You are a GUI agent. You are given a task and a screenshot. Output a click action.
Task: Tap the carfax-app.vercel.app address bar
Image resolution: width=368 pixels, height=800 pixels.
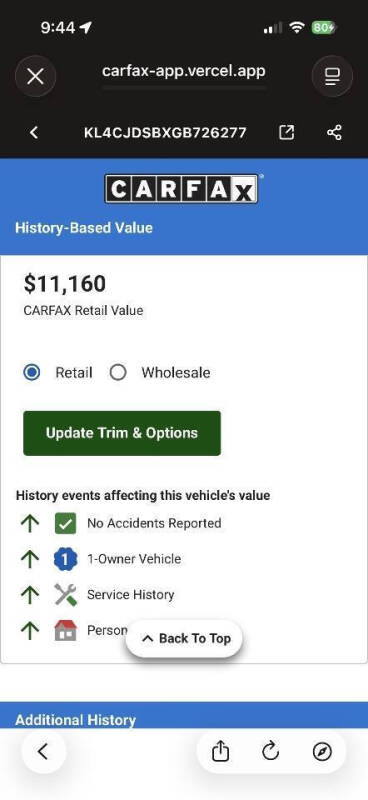coord(184,71)
